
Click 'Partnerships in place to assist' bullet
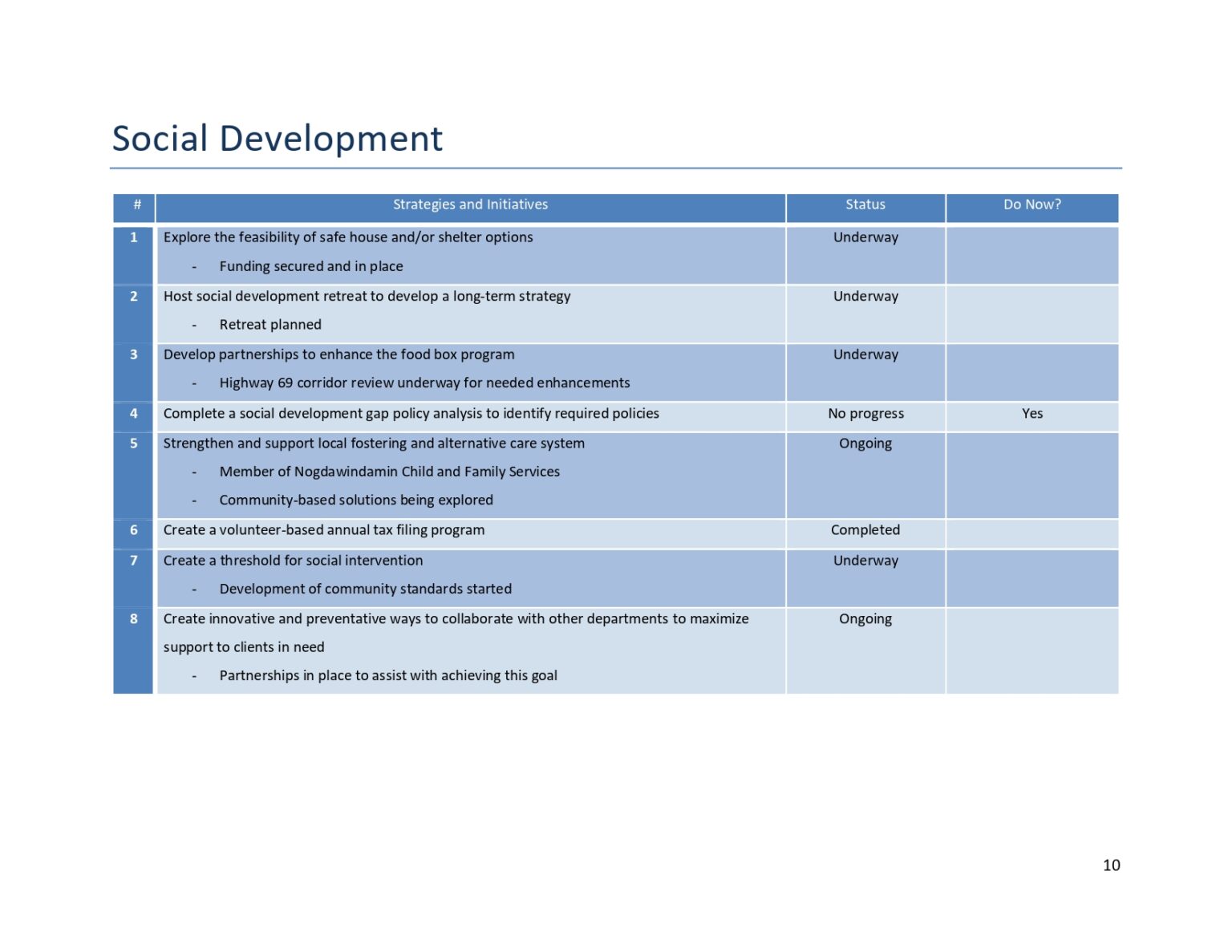[388, 675]
